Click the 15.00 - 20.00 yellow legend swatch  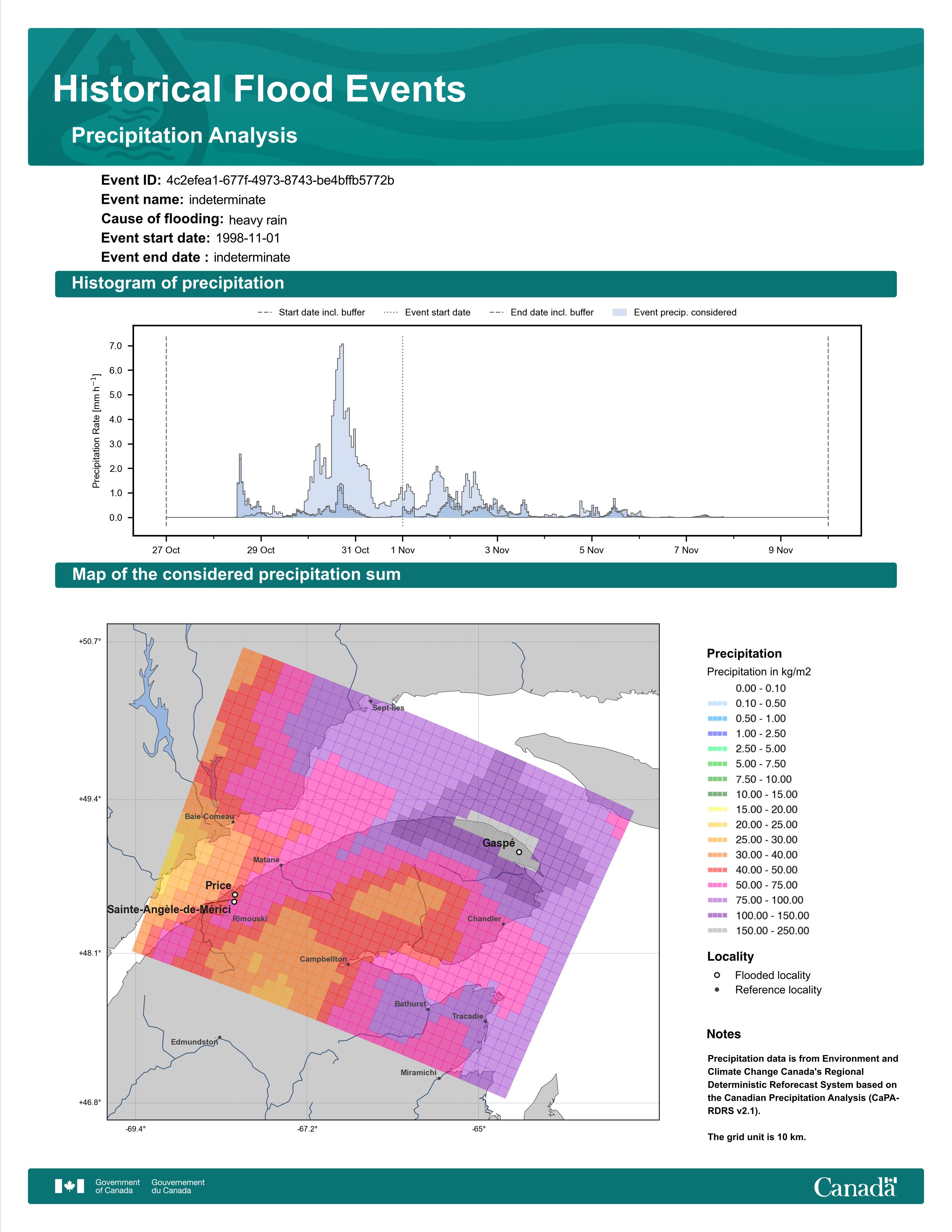click(718, 809)
